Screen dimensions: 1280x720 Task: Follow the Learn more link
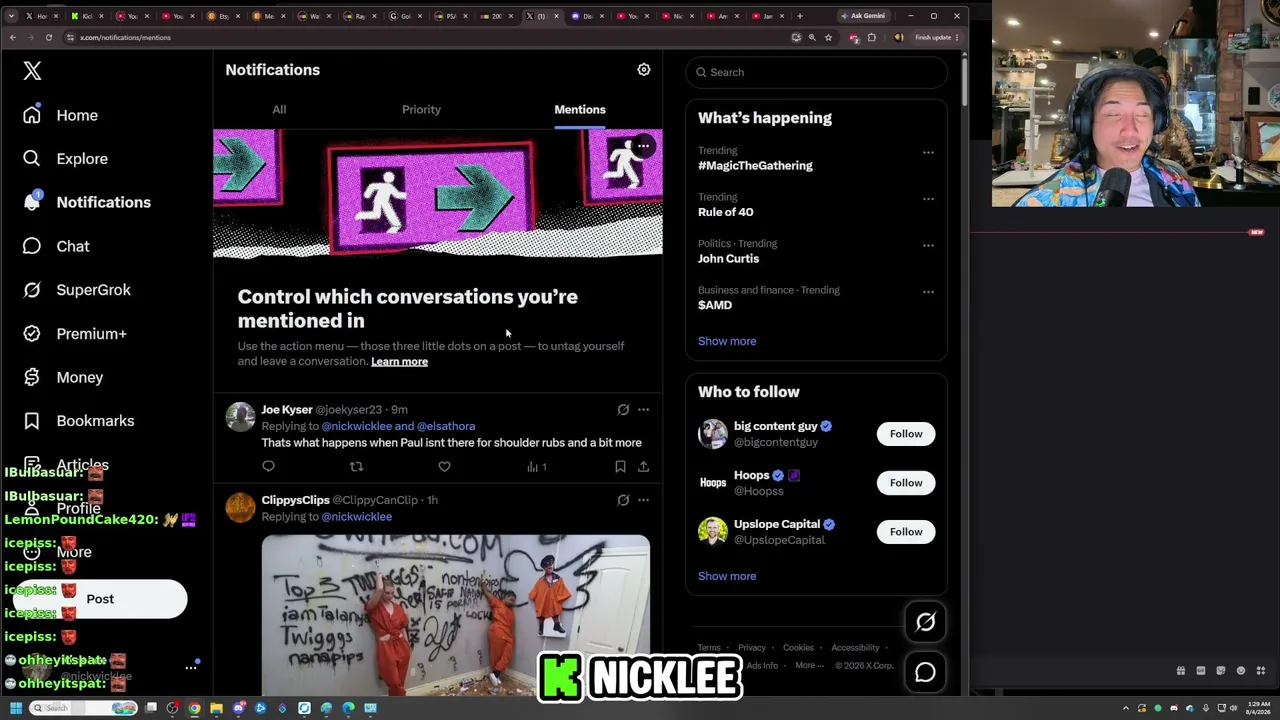(399, 361)
